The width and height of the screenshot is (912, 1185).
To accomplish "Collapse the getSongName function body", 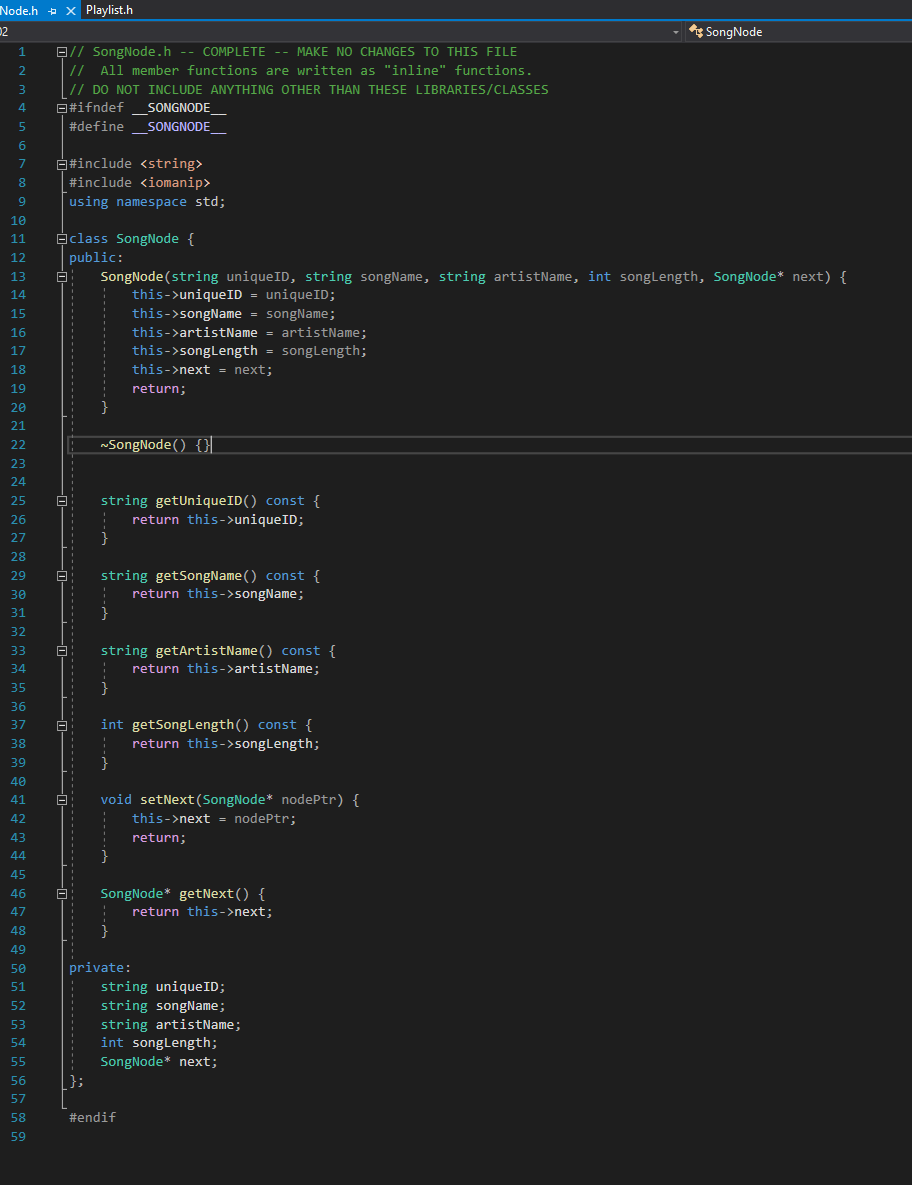I will 61,575.
